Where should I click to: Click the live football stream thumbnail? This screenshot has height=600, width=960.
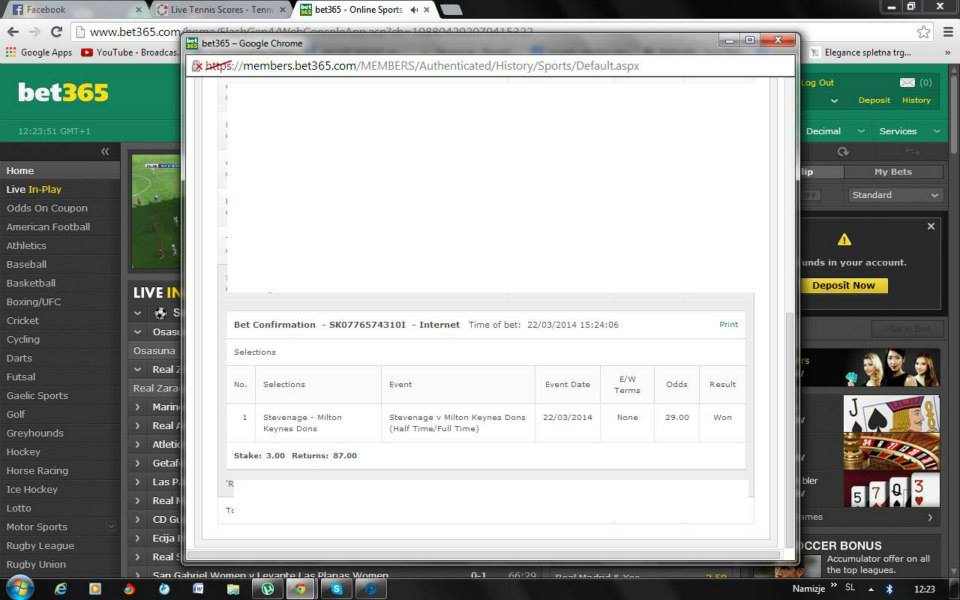click(156, 211)
